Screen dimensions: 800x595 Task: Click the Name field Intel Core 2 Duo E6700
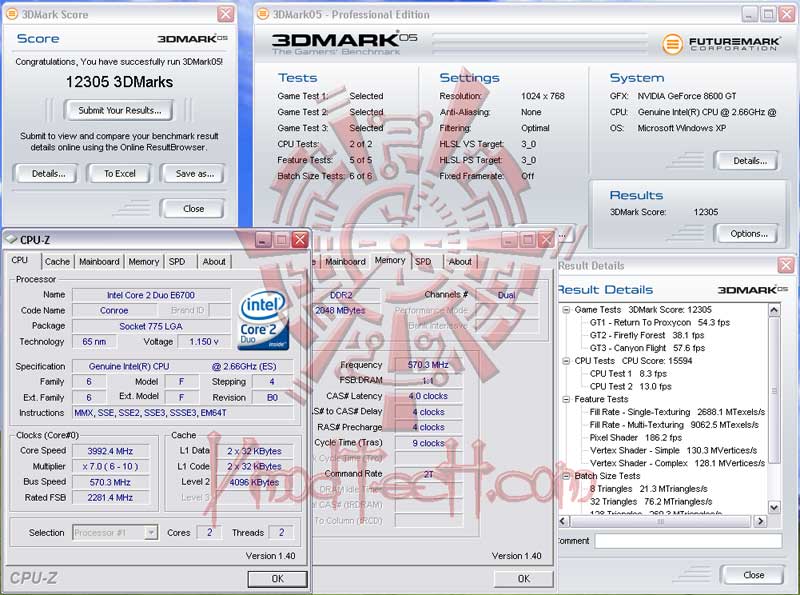point(151,295)
